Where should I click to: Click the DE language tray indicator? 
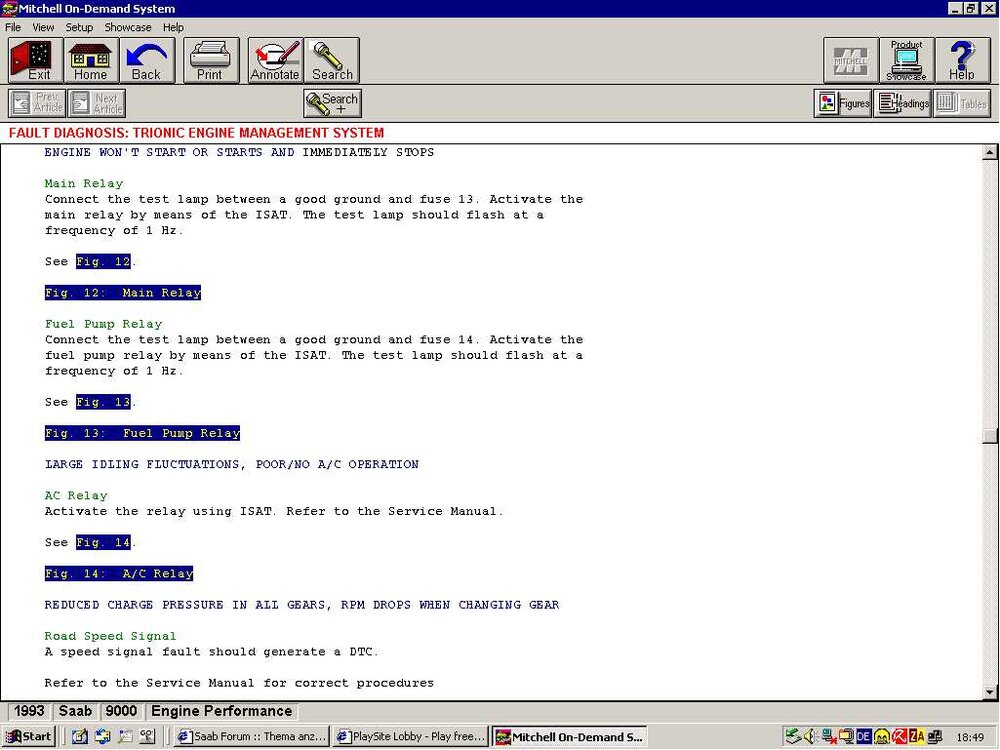[864, 737]
